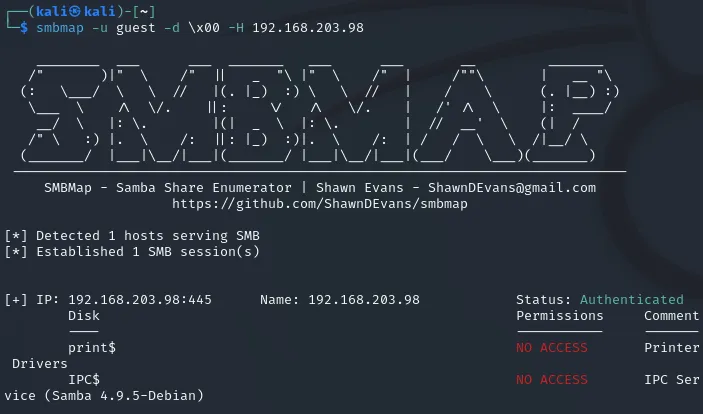Click the IPC$ share name

[x=84, y=379]
